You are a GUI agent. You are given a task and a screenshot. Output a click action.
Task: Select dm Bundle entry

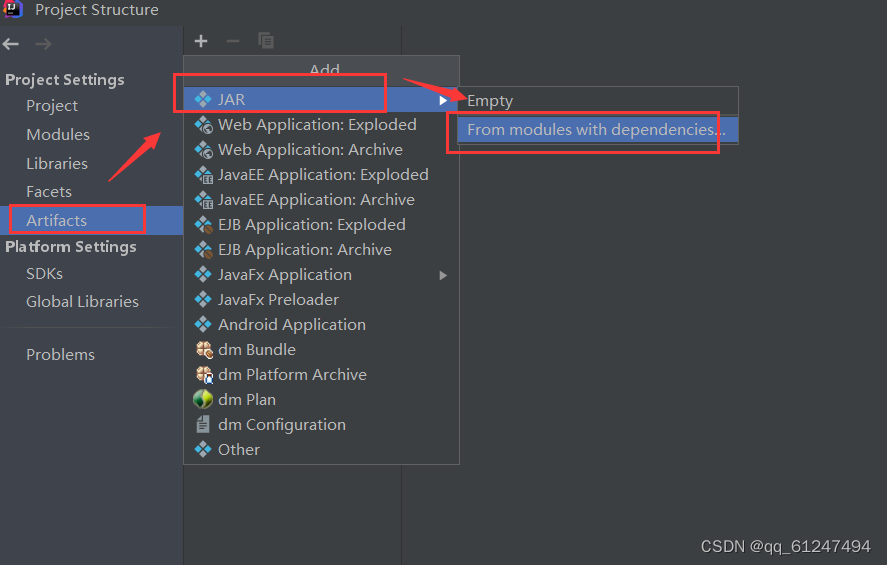pyautogui.click(x=321, y=350)
